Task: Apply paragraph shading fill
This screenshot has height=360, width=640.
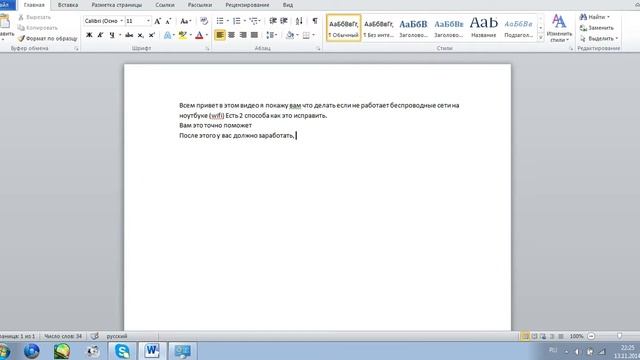Action: 290,35
